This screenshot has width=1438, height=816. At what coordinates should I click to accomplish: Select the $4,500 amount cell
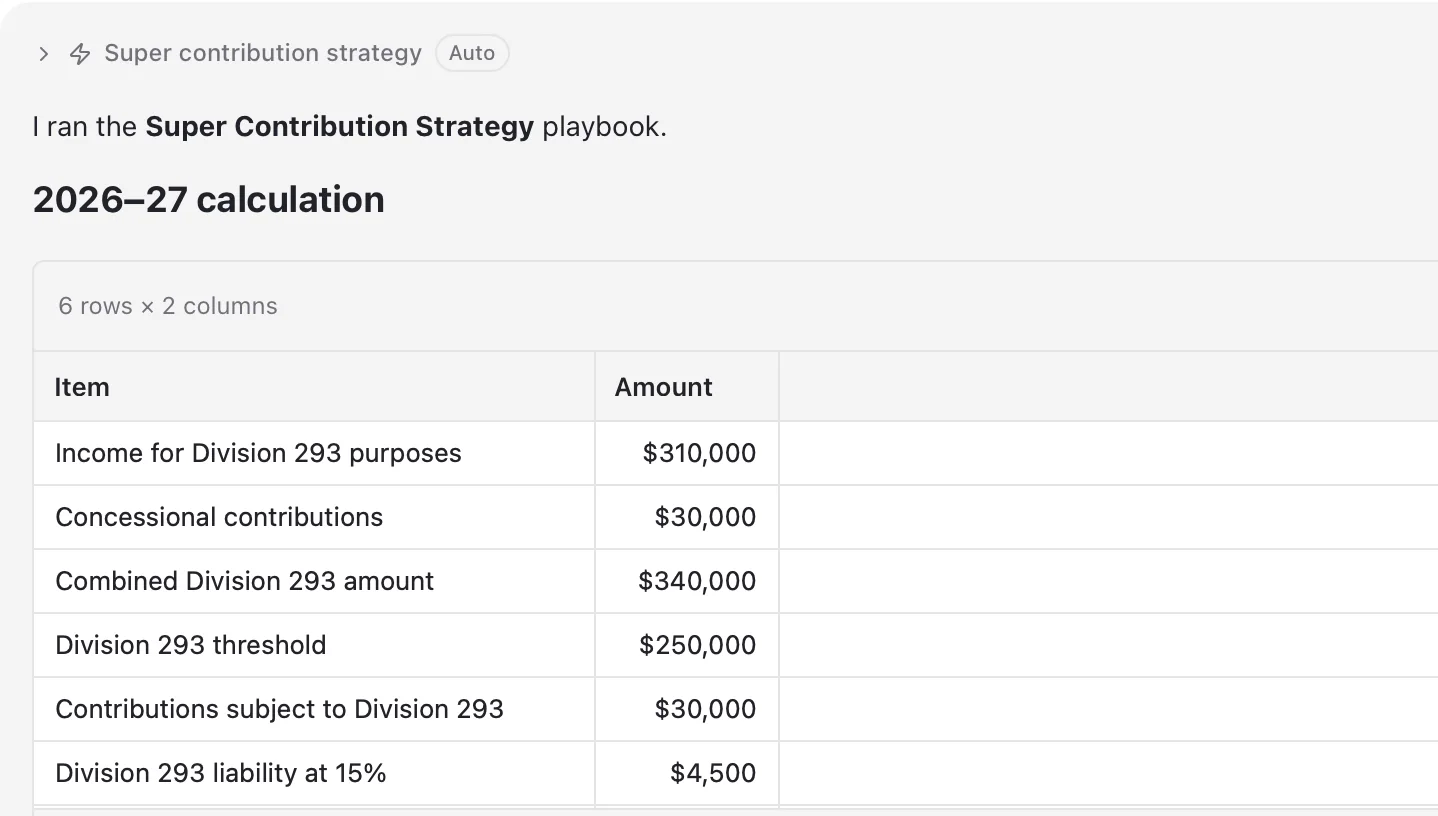[687, 773]
